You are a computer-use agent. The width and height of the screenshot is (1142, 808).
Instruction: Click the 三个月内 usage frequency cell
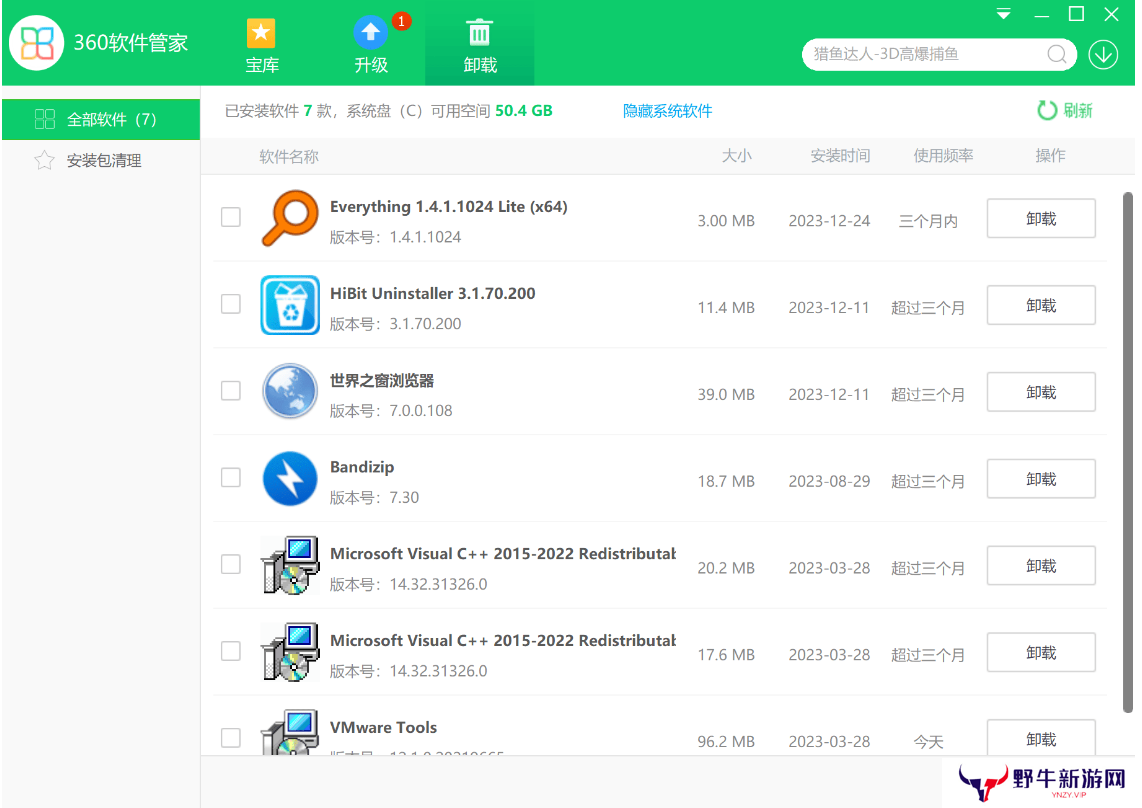(x=928, y=221)
